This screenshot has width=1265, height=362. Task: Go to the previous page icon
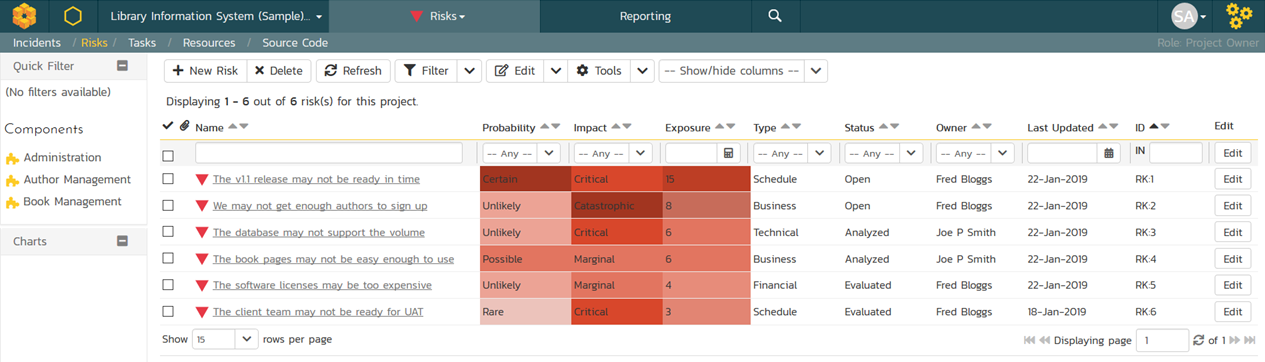[x=1045, y=341]
